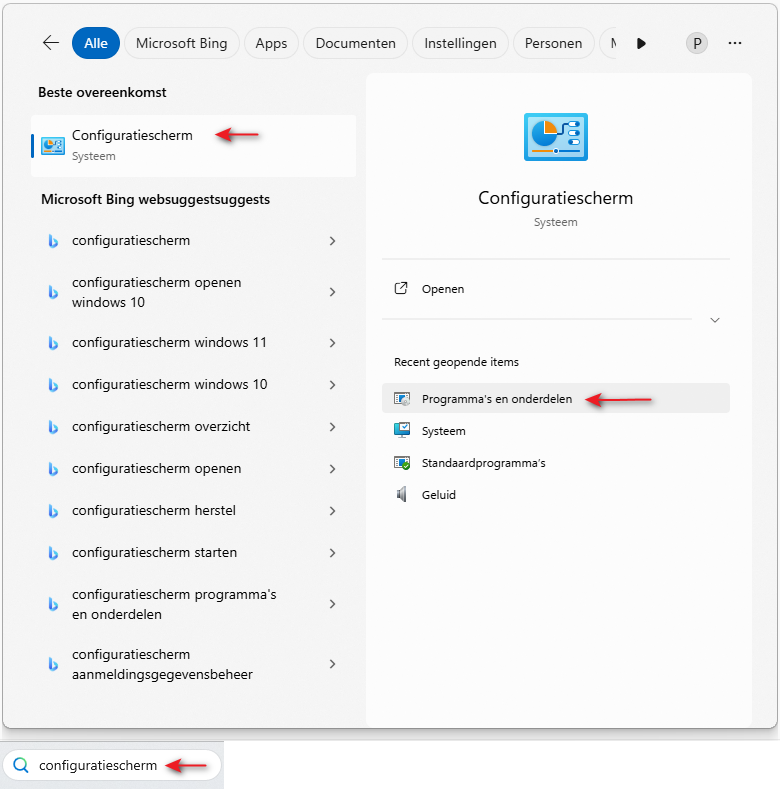Open Standaardprogramma's recent item
780x789 pixels.
click(x=556, y=463)
